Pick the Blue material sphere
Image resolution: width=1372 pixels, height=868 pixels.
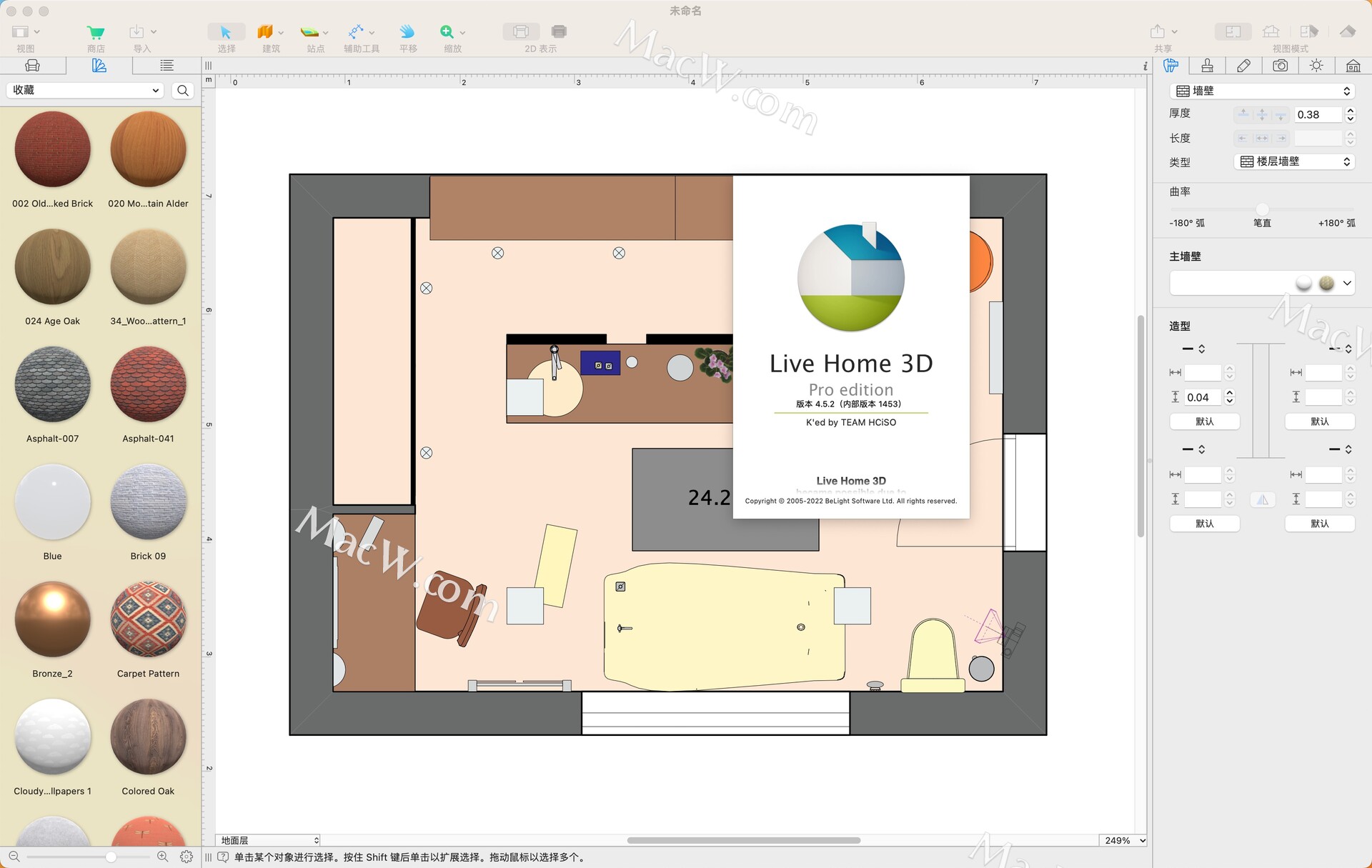(52, 502)
